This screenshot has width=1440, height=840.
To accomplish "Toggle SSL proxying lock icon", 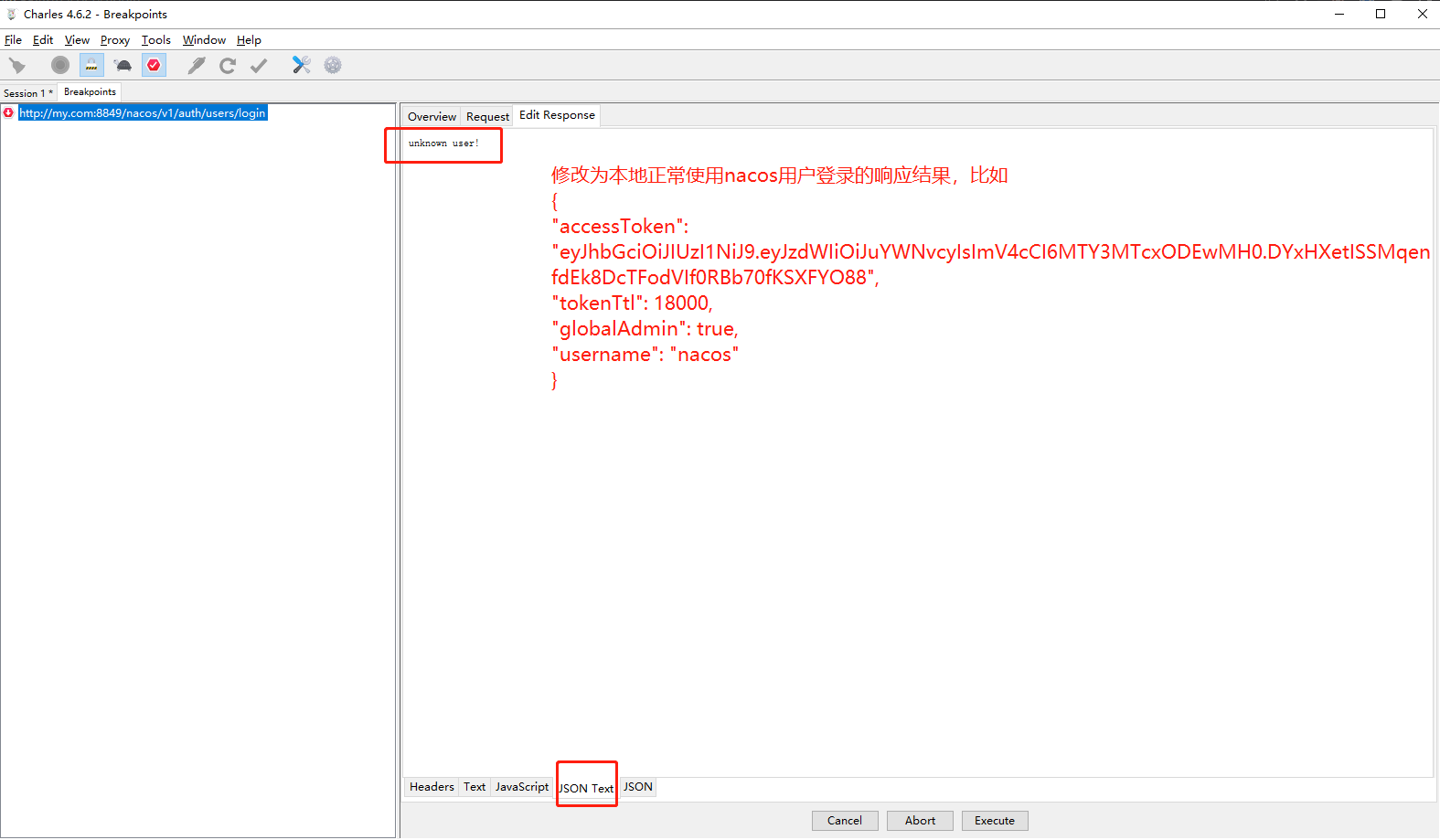I will click(91, 65).
